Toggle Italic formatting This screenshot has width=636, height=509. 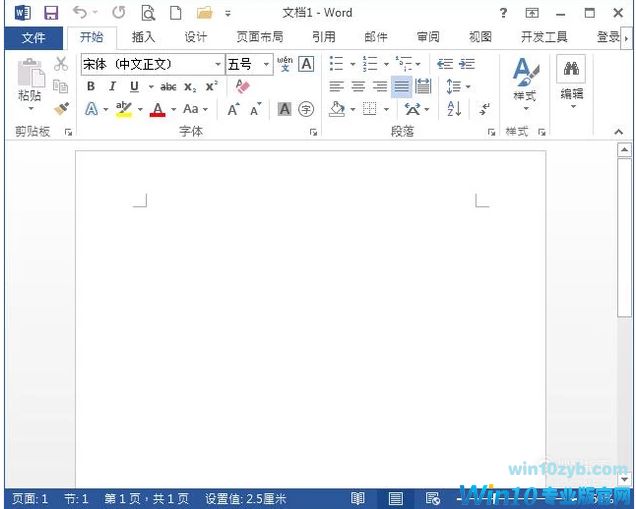click(112, 87)
